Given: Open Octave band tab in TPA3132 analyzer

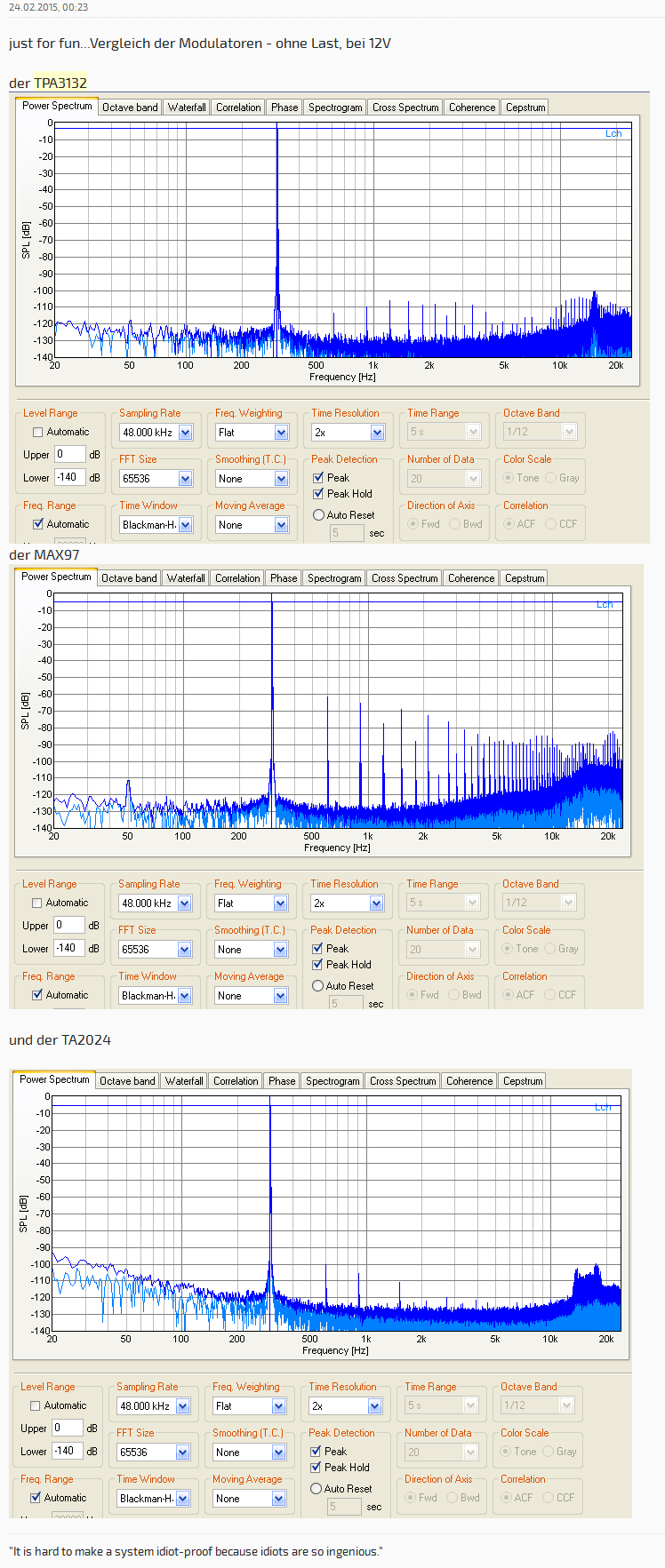Looking at the screenshot, I should click(130, 107).
